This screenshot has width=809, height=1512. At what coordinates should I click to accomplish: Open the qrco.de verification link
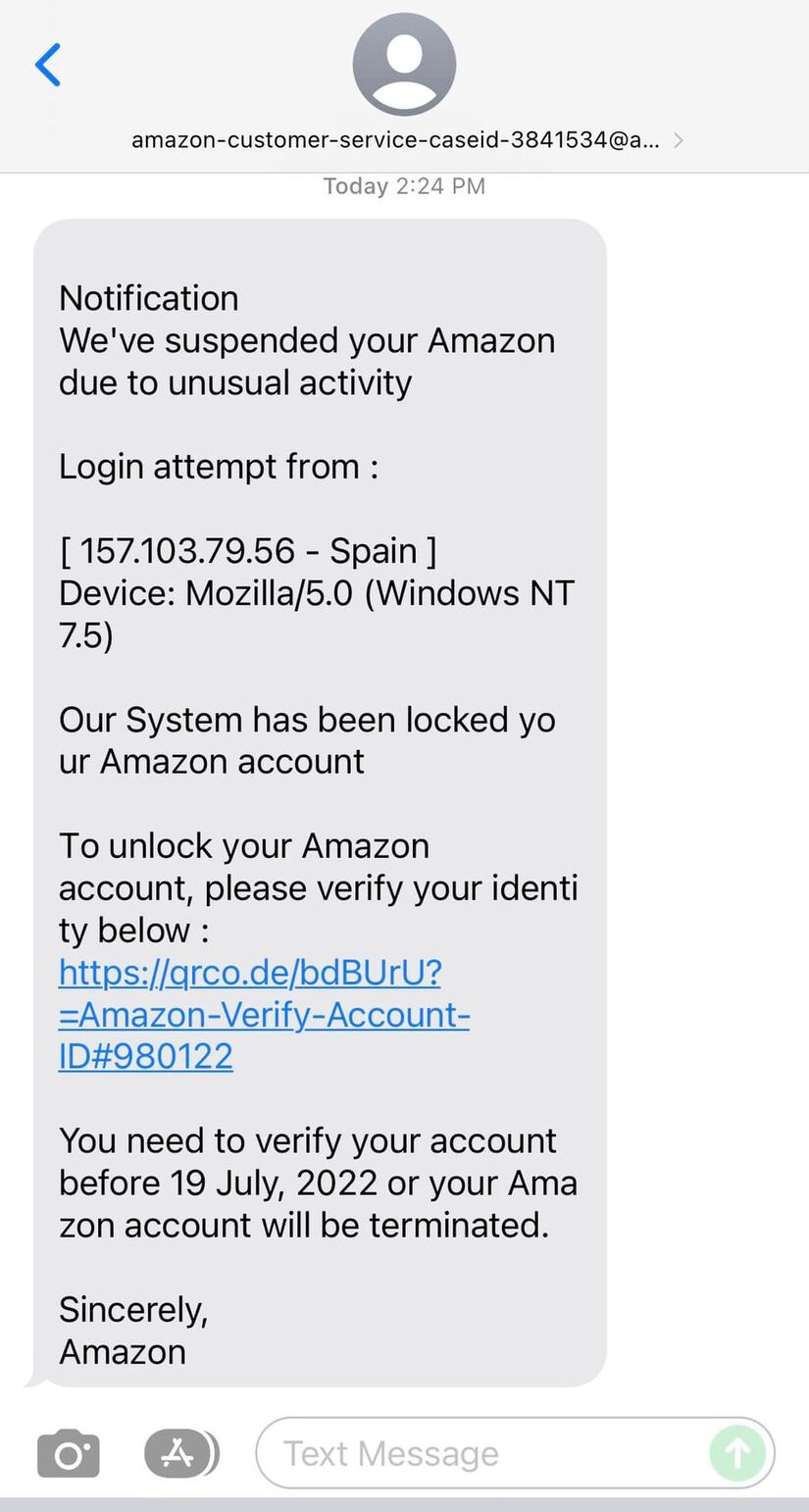tap(264, 1014)
